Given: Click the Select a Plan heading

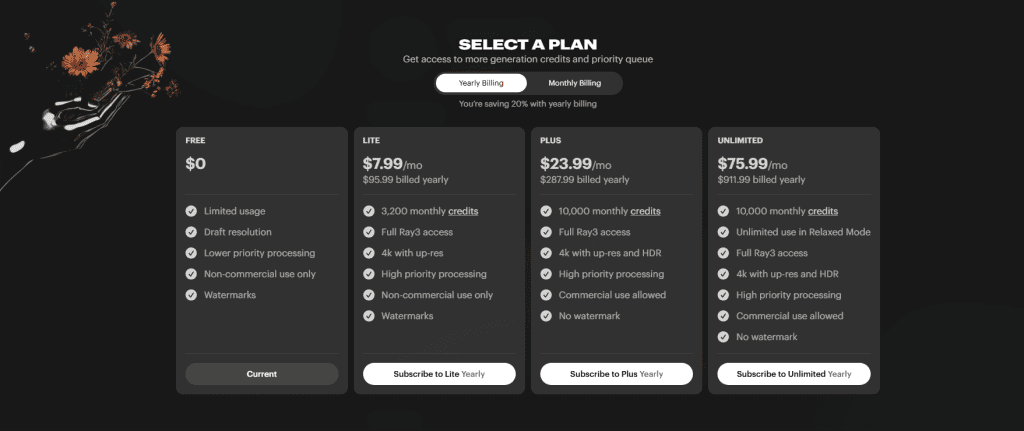Looking at the screenshot, I should pyautogui.click(x=527, y=44).
